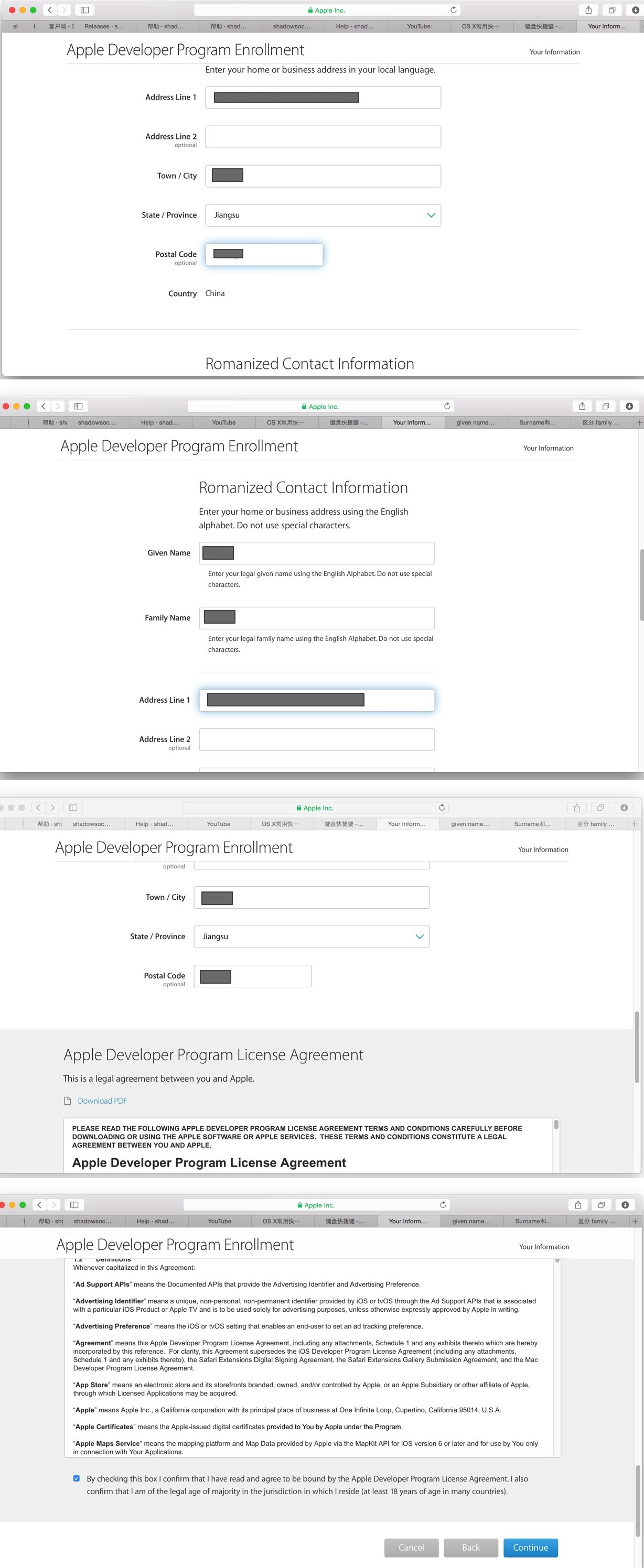Show all tabs icon in the Country China window
644x1568 pixels.
pyautogui.click(x=611, y=10)
